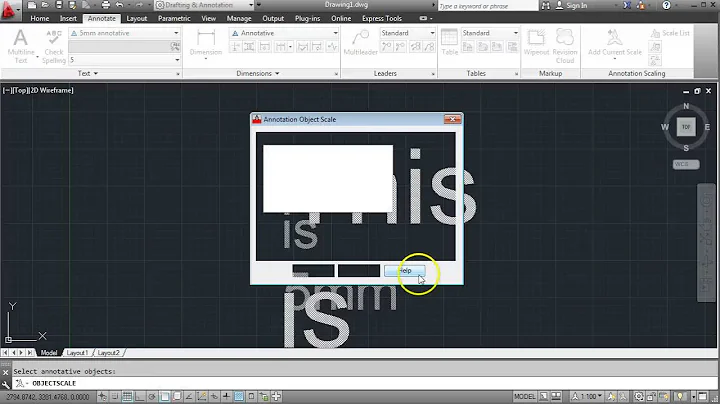Screen dimensions: 720x404
Task: Click the Dimension tool
Action: (x=206, y=44)
